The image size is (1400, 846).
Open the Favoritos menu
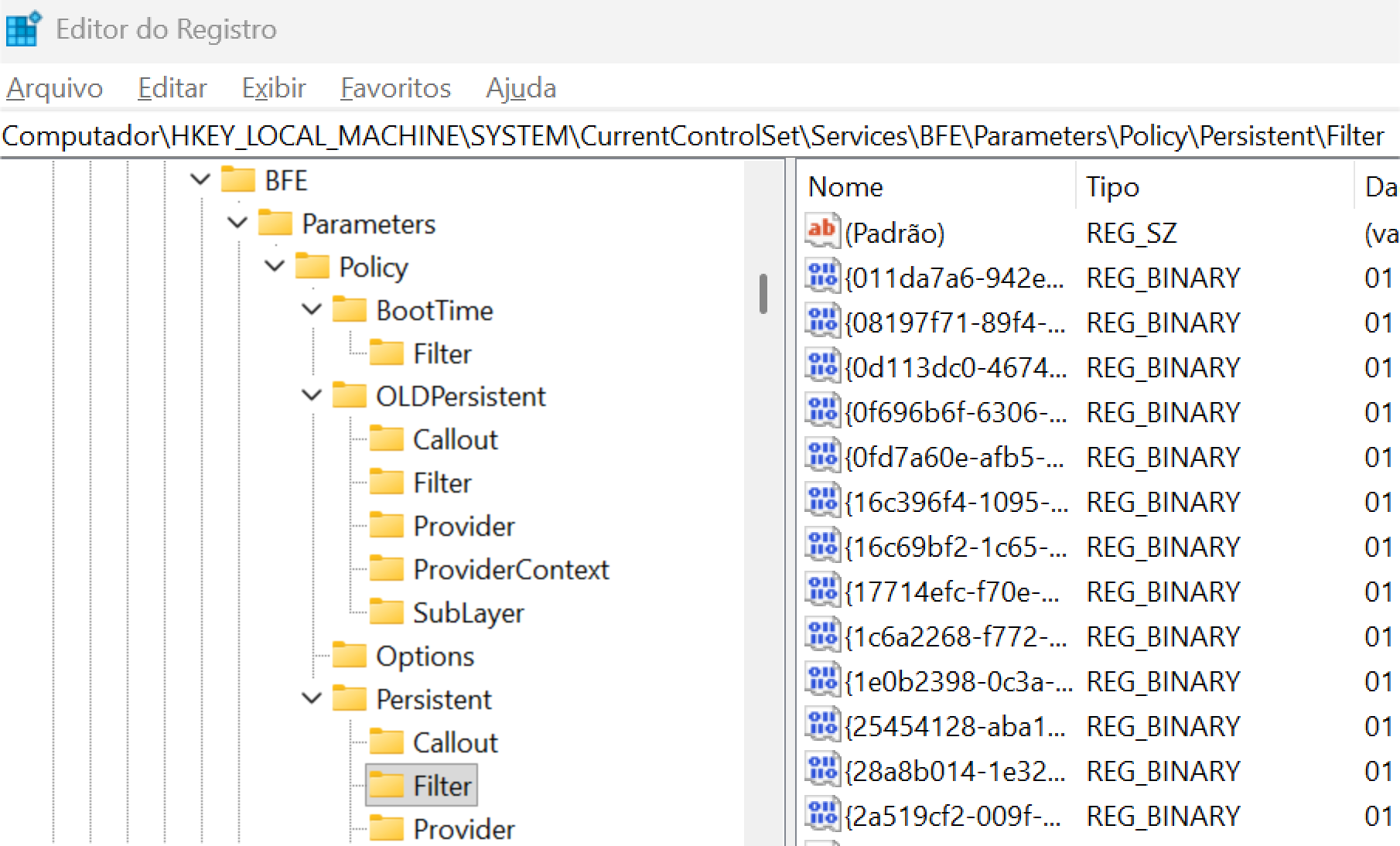[x=395, y=88]
